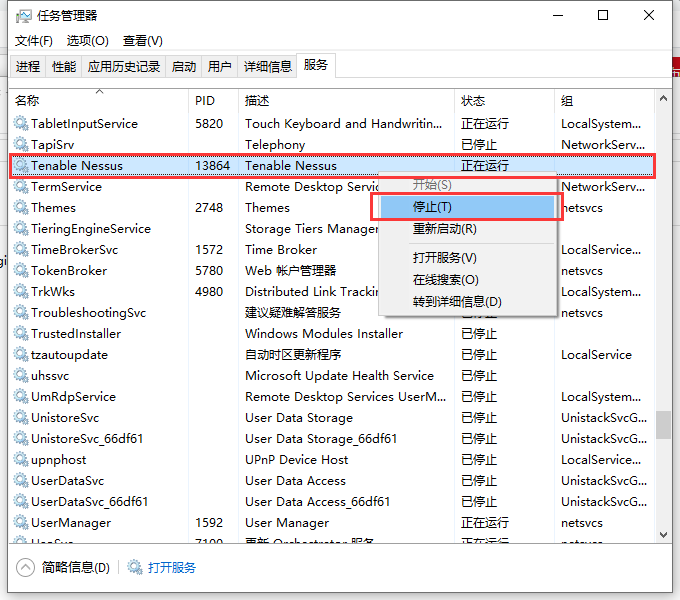The width and height of the screenshot is (680, 600).
Task: Click the gear icon beside TrustedInstaller
Action: (x=21, y=333)
